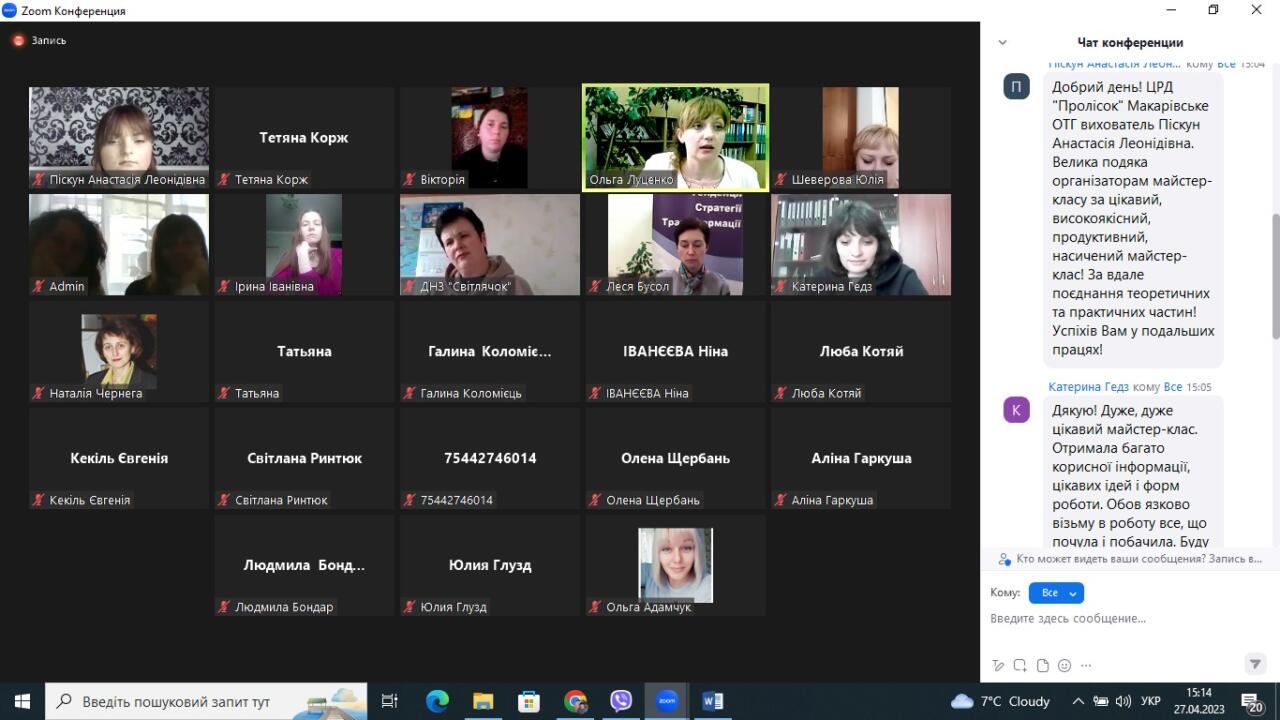
Task: Click the muted mic icon for Тетяна Корж
Action: pyautogui.click(x=224, y=180)
